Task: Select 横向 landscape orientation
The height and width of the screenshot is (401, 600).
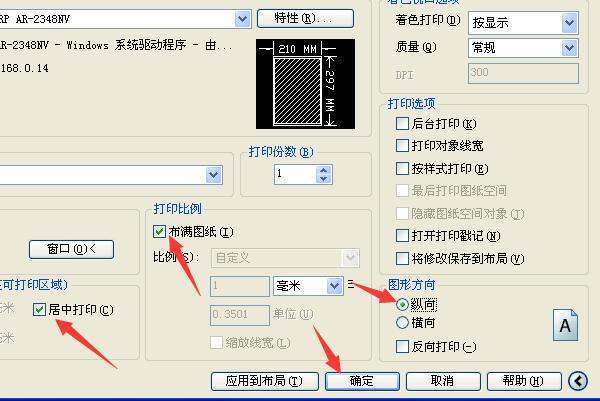Action: pyautogui.click(x=403, y=323)
